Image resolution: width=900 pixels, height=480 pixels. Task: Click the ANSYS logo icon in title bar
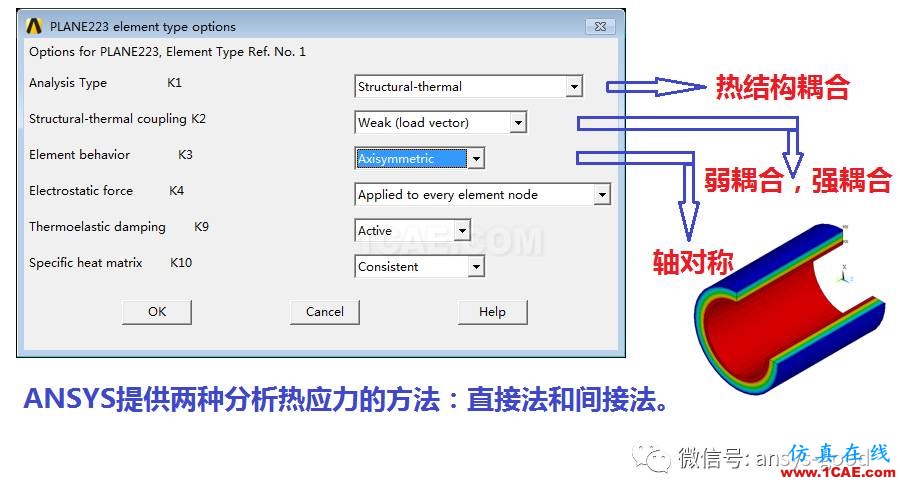coord(34,26)
